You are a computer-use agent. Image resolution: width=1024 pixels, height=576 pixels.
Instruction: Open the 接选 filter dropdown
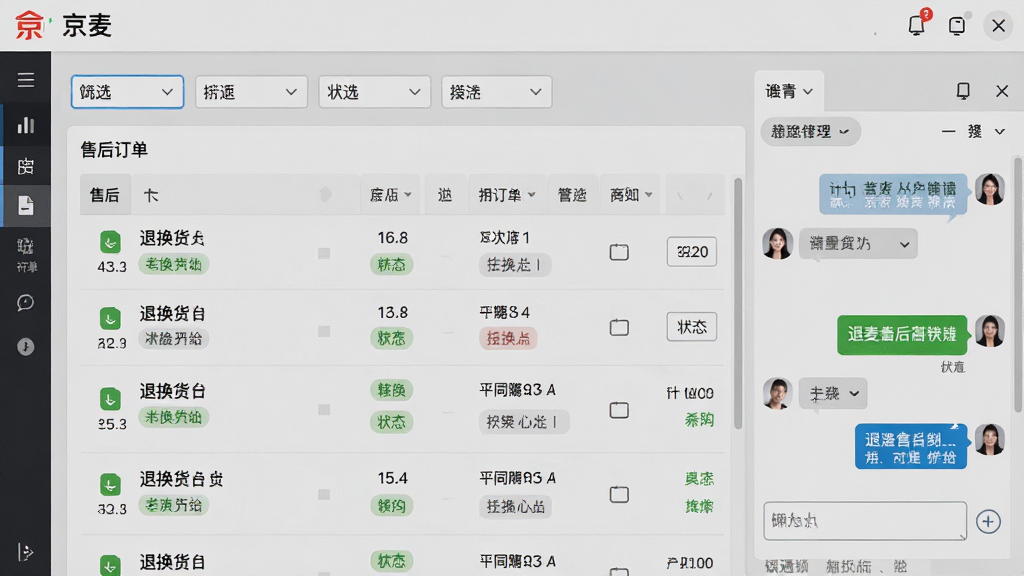point(496,92)
